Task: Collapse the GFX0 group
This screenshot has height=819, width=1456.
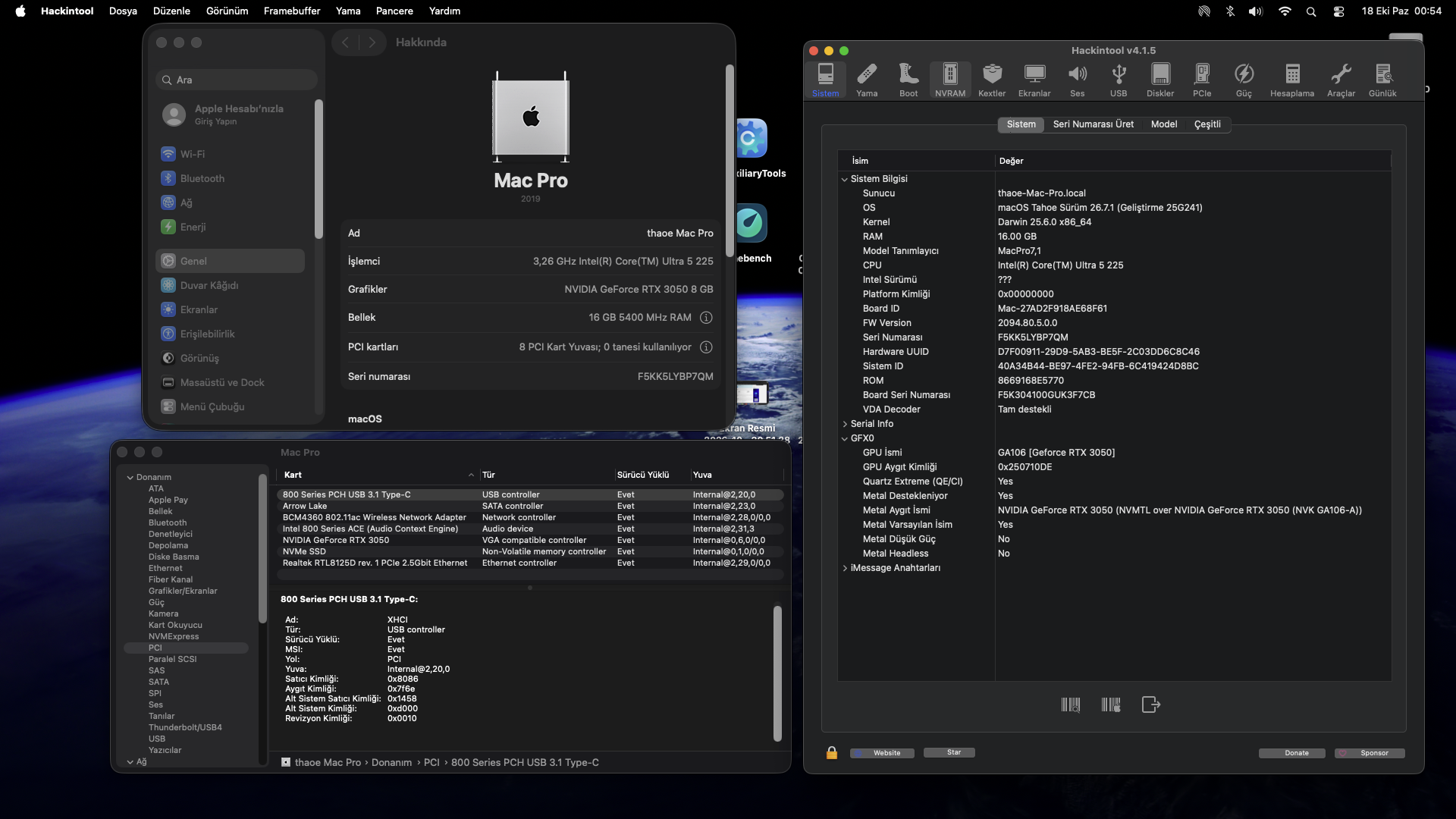Action: click(x=845, y=438)
